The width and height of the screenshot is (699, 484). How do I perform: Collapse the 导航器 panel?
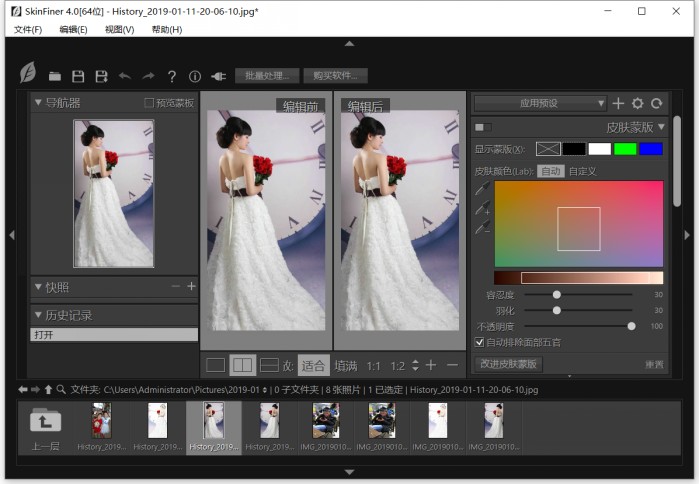click(x=38, y=102)
